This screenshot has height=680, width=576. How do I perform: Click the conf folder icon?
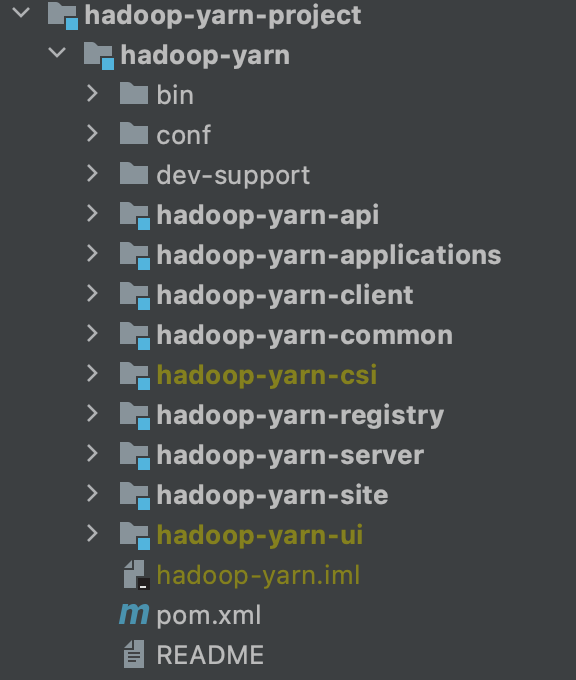134,134
